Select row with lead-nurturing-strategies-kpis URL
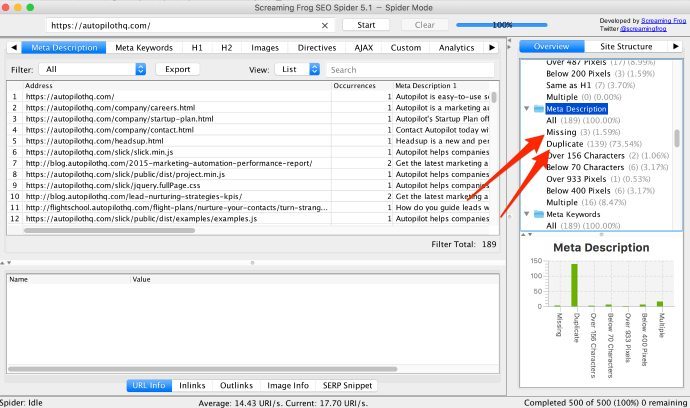Viewport: 690px width, 408px height. [249, 196]
